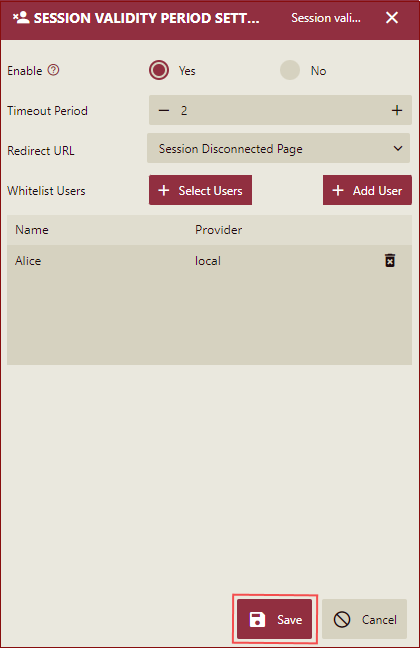Click the plus icon on Add User
This screenshot has width=420, height=648.
pos(338,190)
